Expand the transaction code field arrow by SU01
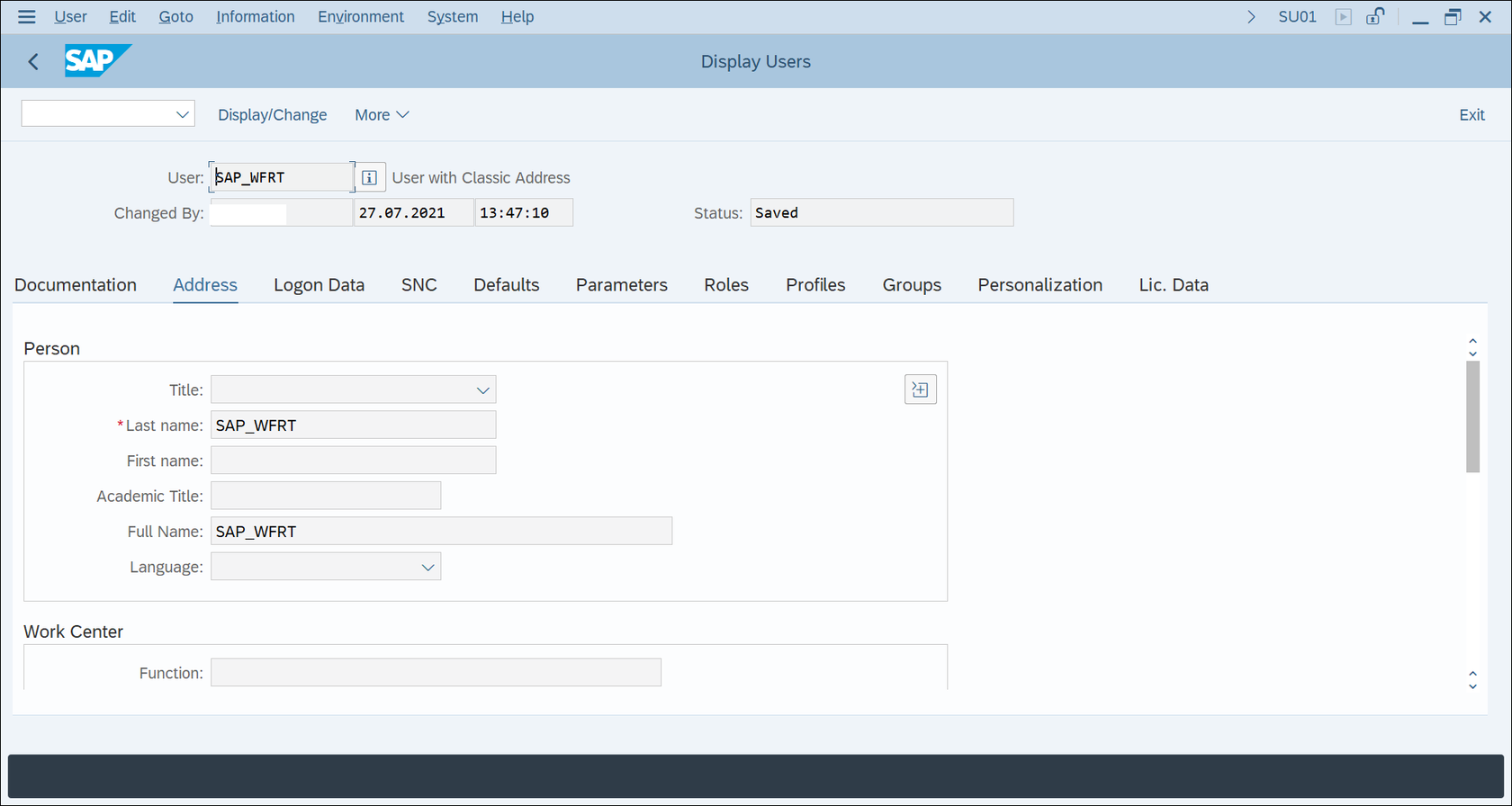This screenshot has width=1512, height=806. tap(1251, 17)
